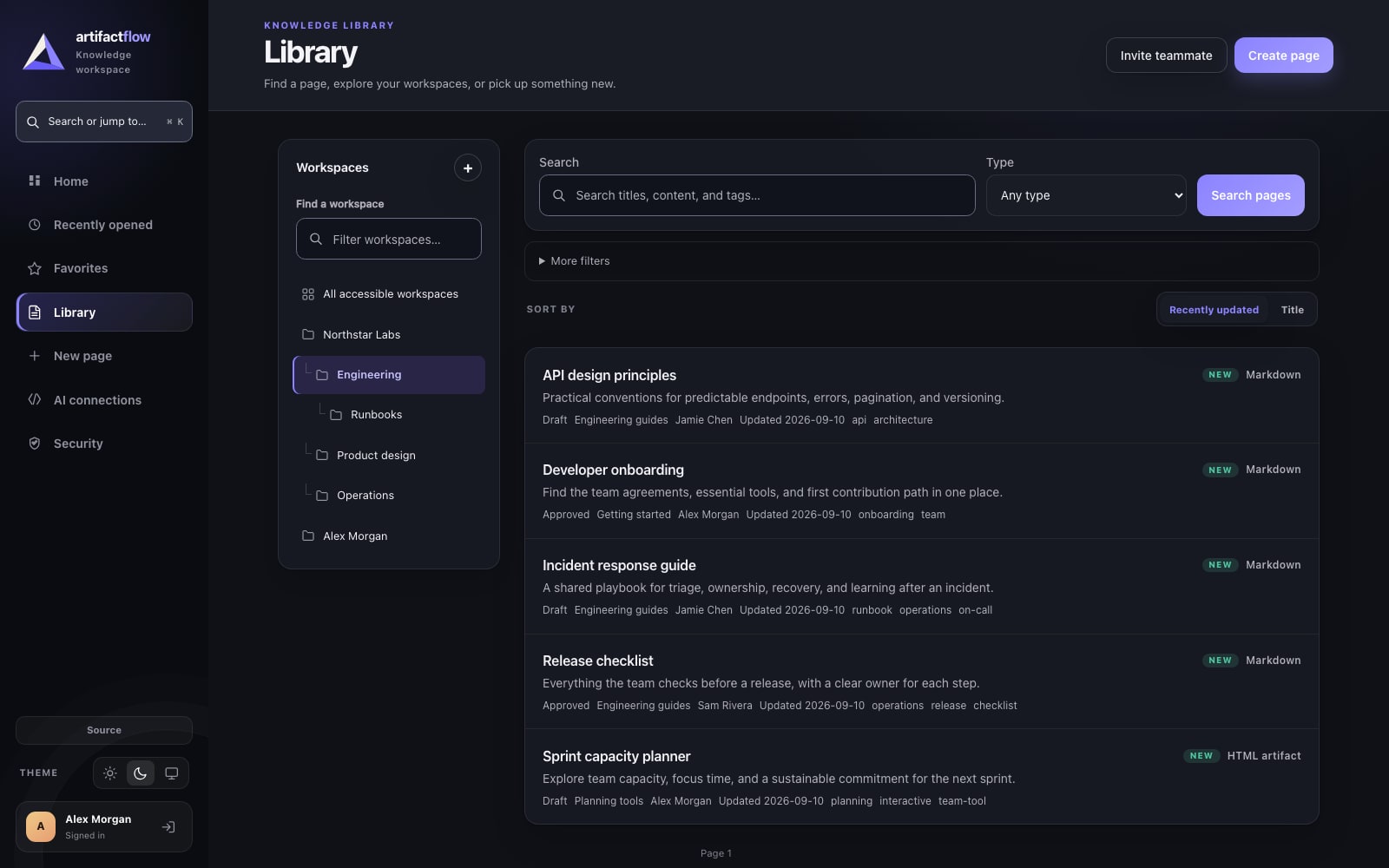
Task: Open the Incident response guide page
Action: point(619,565)
